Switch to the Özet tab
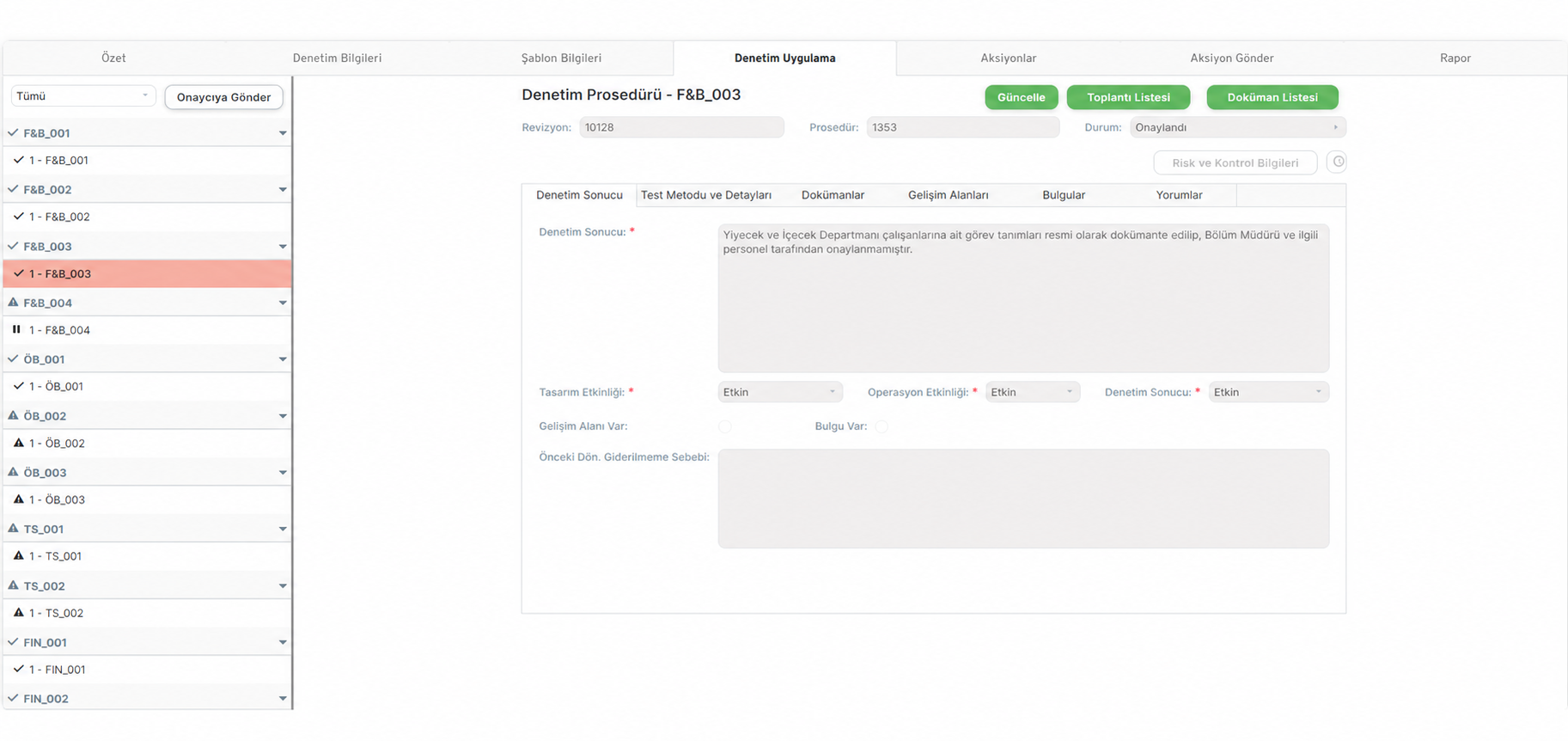This screenshot has width=1568, height=741. click(x=113, y=58)
